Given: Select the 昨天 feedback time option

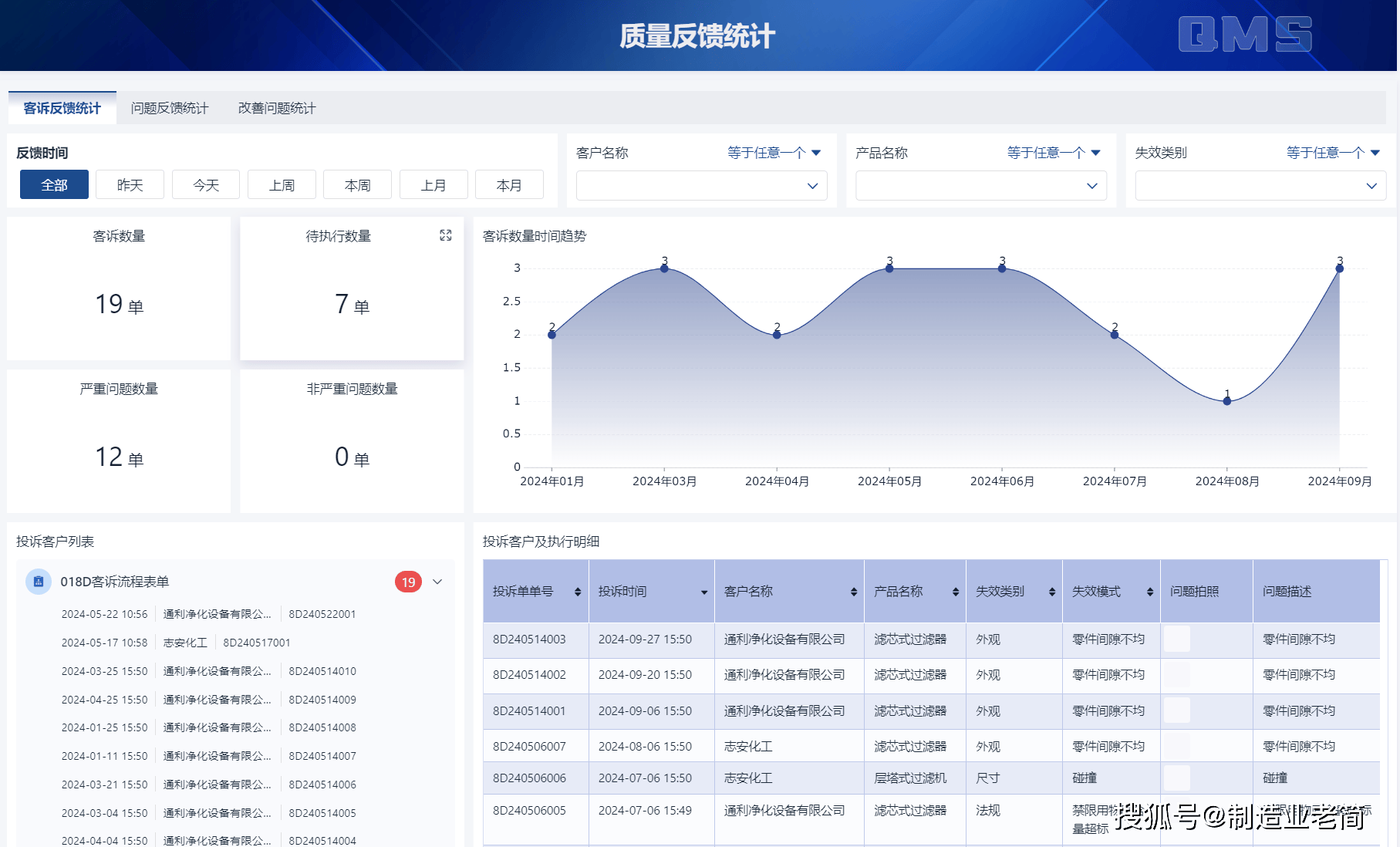Looking at the screenshot, I should (x=129, y=184).
